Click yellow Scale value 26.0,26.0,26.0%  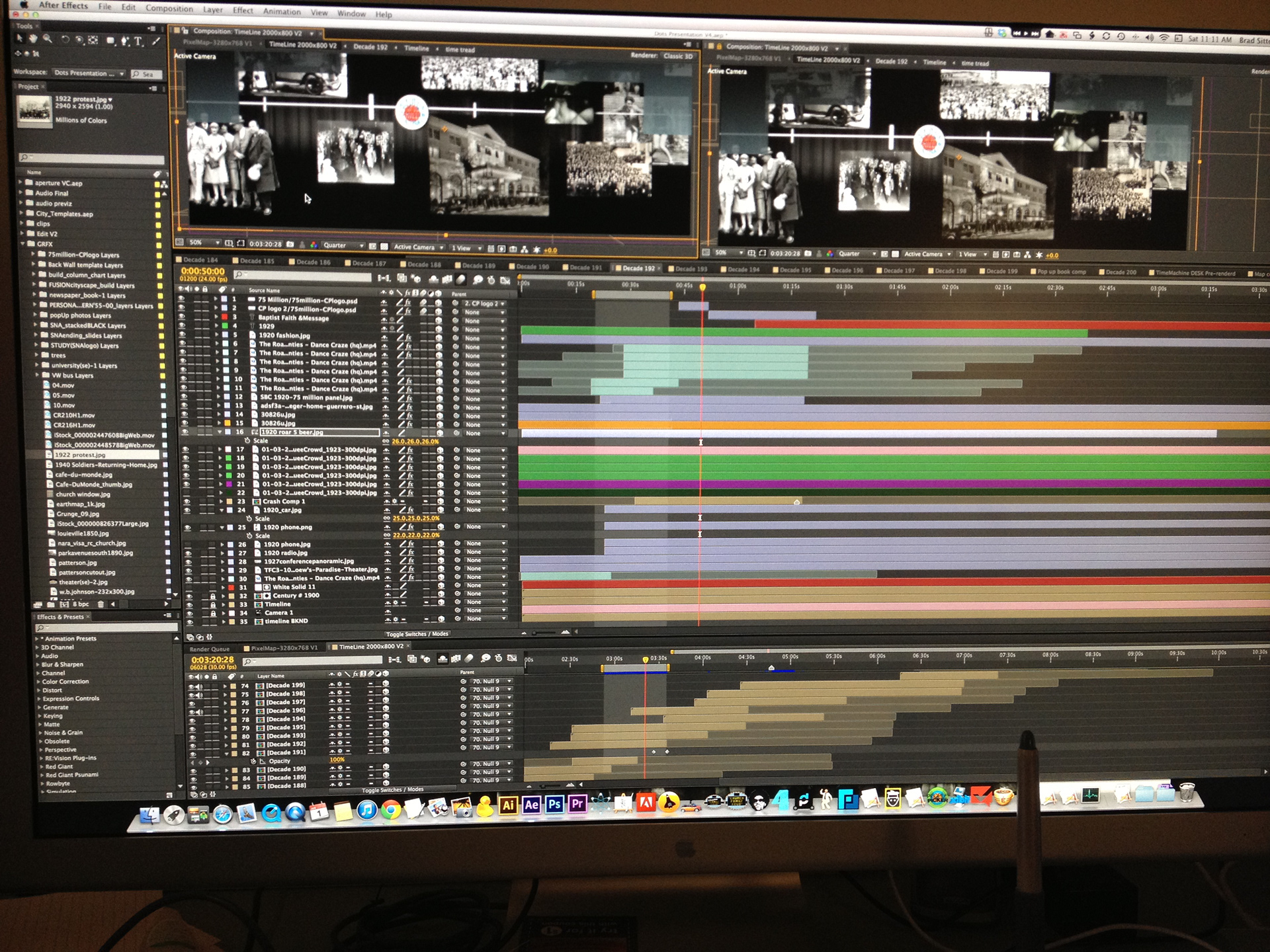coord(415,441)
